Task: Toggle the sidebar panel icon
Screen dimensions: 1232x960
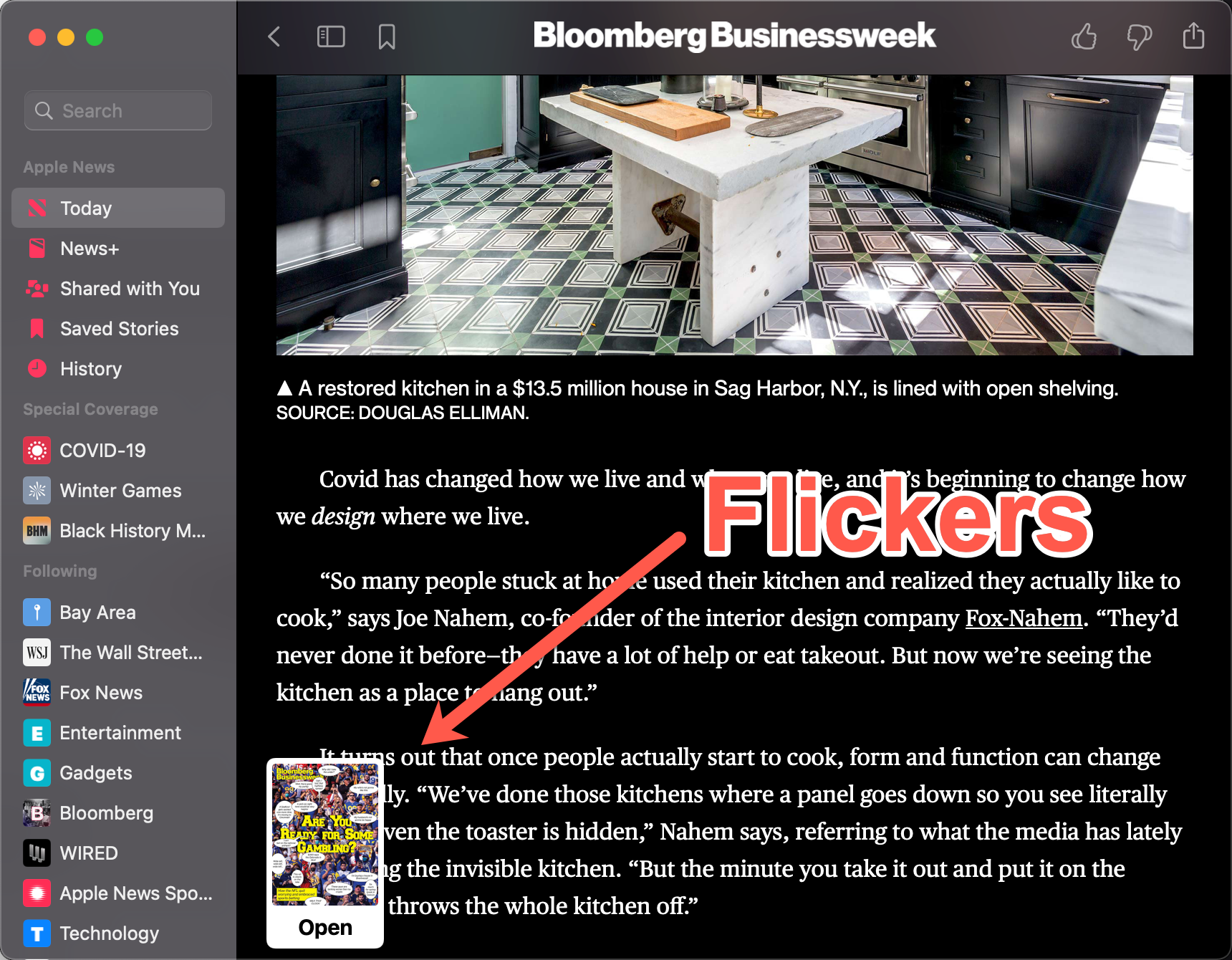Action: point(331,37)
